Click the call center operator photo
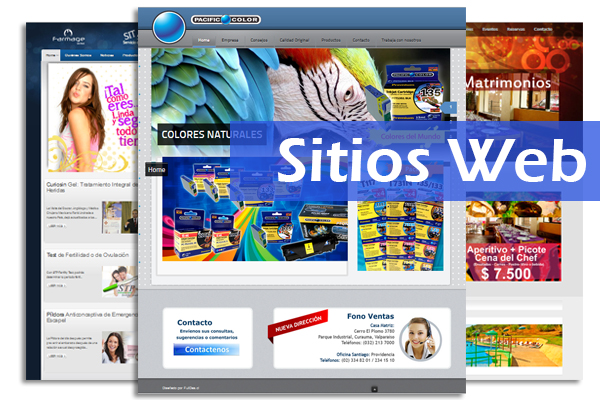This screenshot has width=600, height=400. (421, 339)
